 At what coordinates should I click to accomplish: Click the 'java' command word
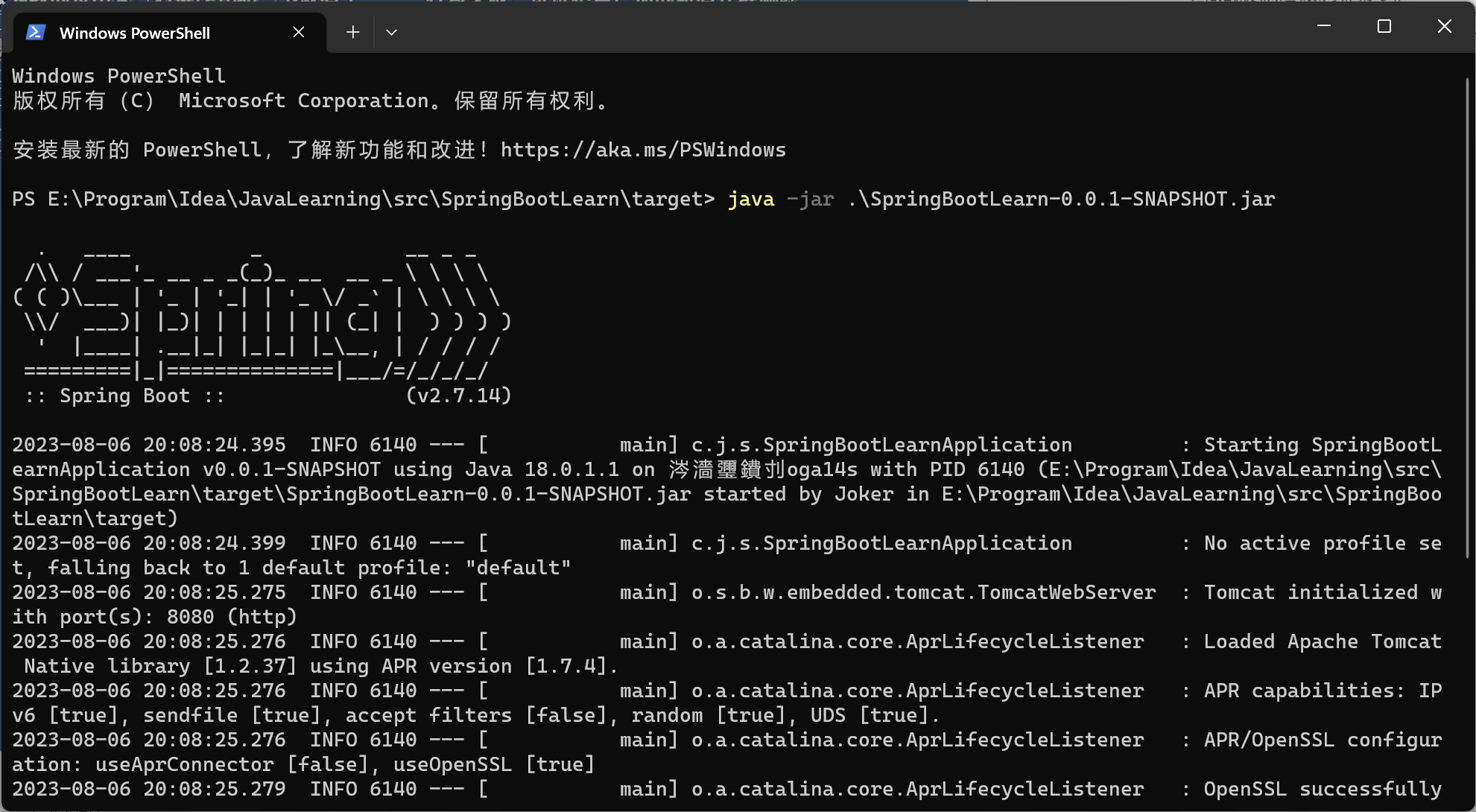coord(751,199)
